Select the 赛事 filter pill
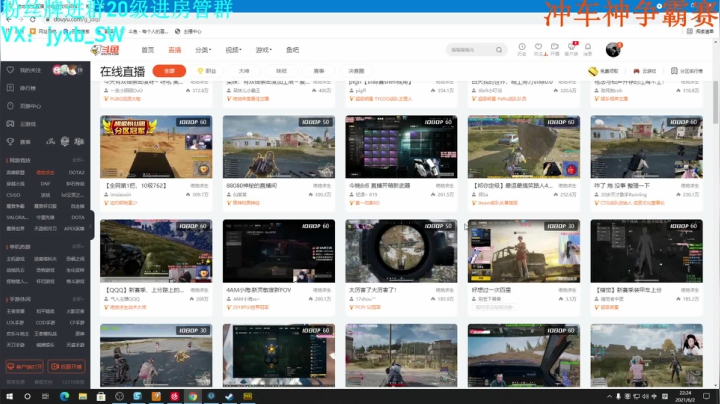 pos(319,71)
